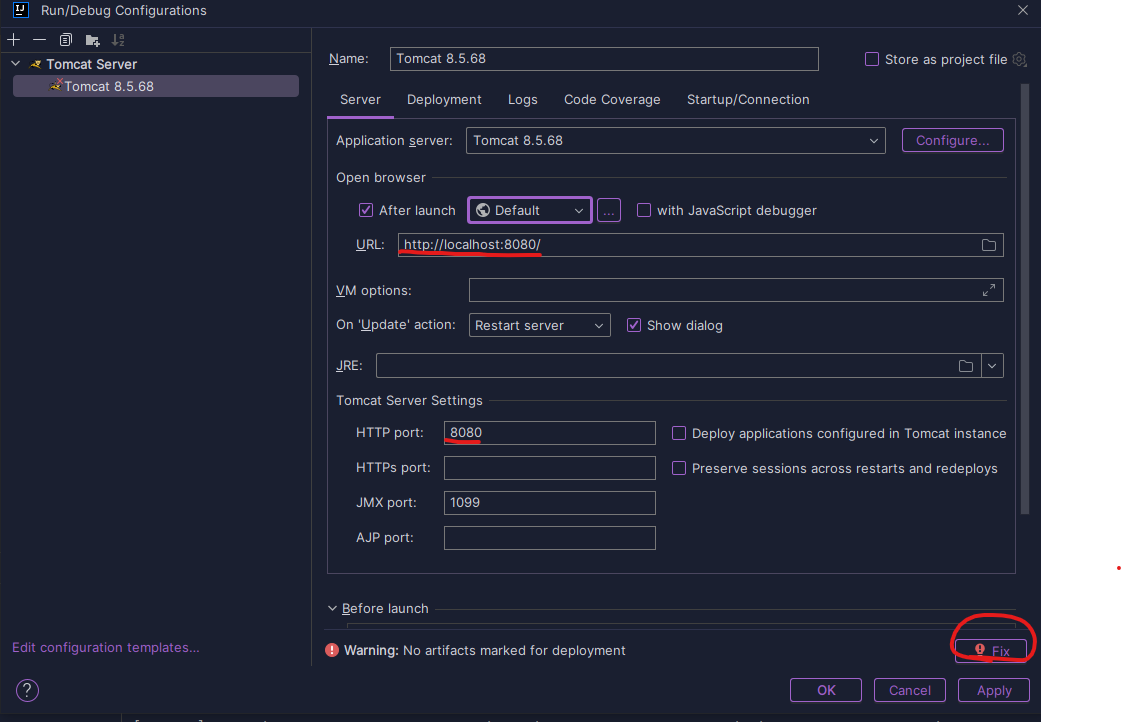Switch to the Server tab
This screenshot has height=722, width=1121.
pos(360,99)
